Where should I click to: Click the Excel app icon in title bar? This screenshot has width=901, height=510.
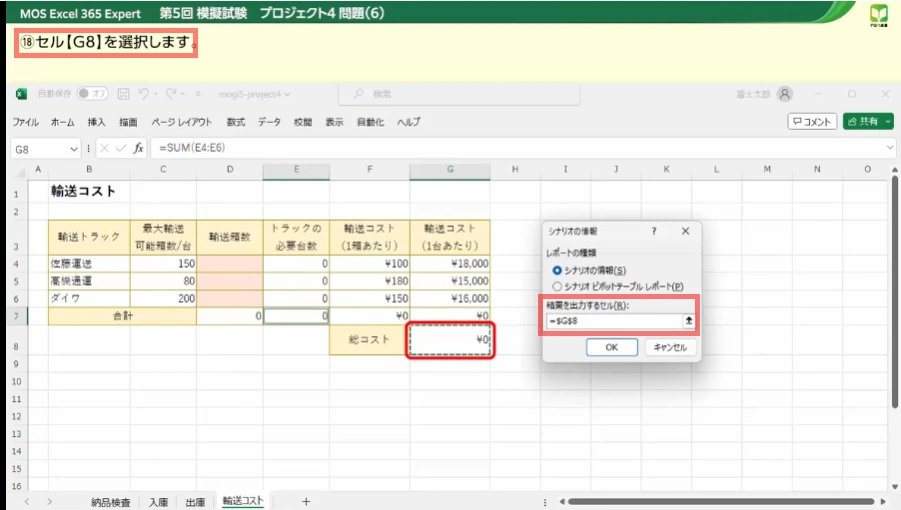[x=21, y=94]
